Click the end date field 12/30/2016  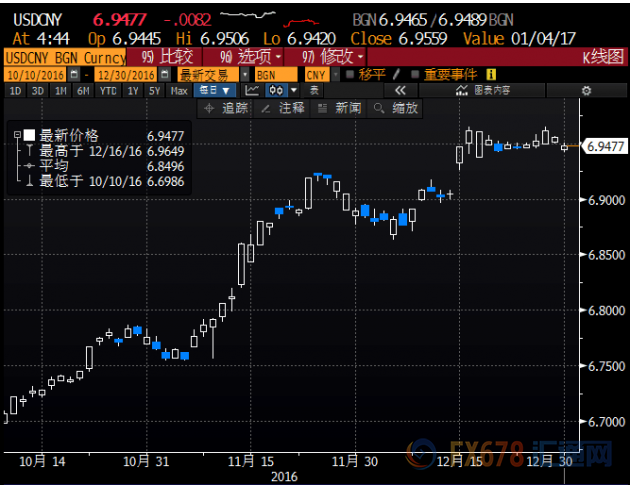127,75
